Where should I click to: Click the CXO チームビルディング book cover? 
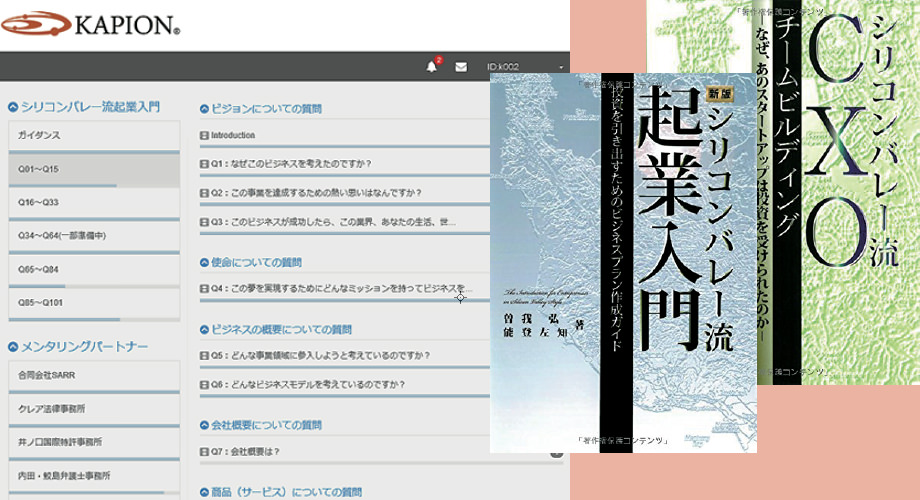(838, 192)
